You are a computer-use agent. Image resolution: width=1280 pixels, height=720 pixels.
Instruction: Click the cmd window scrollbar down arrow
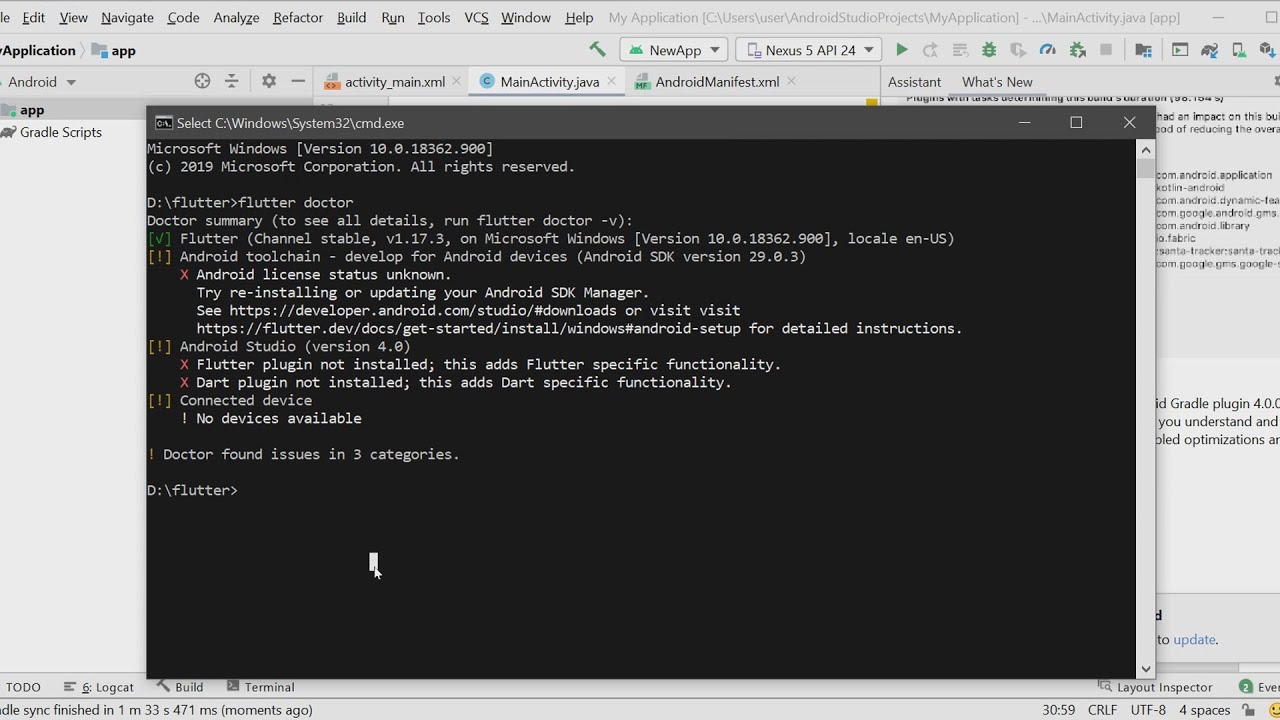1146,669
